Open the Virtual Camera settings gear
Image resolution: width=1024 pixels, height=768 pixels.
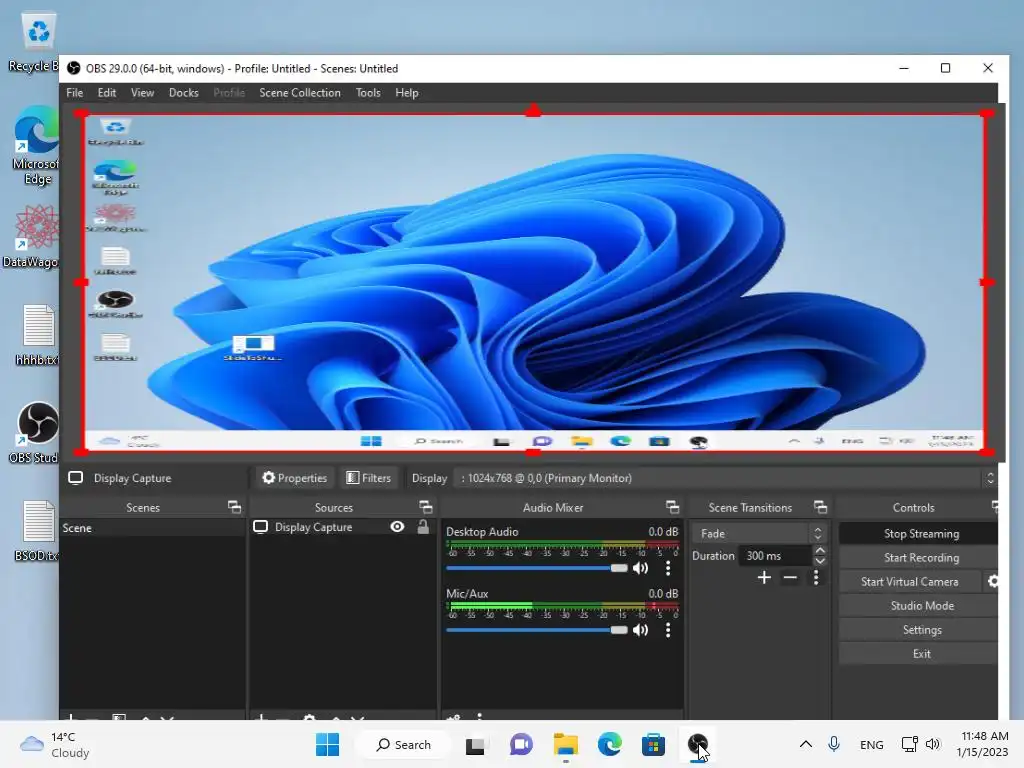click(x=993, y=581)
